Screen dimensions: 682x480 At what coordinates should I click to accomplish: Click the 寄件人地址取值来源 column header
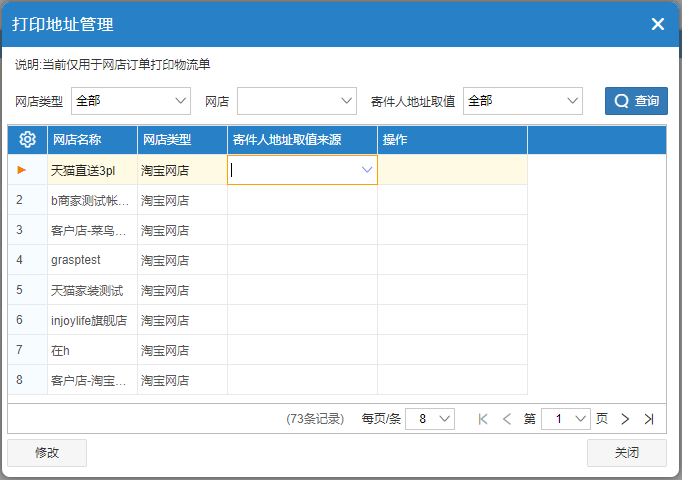point(302,140)
